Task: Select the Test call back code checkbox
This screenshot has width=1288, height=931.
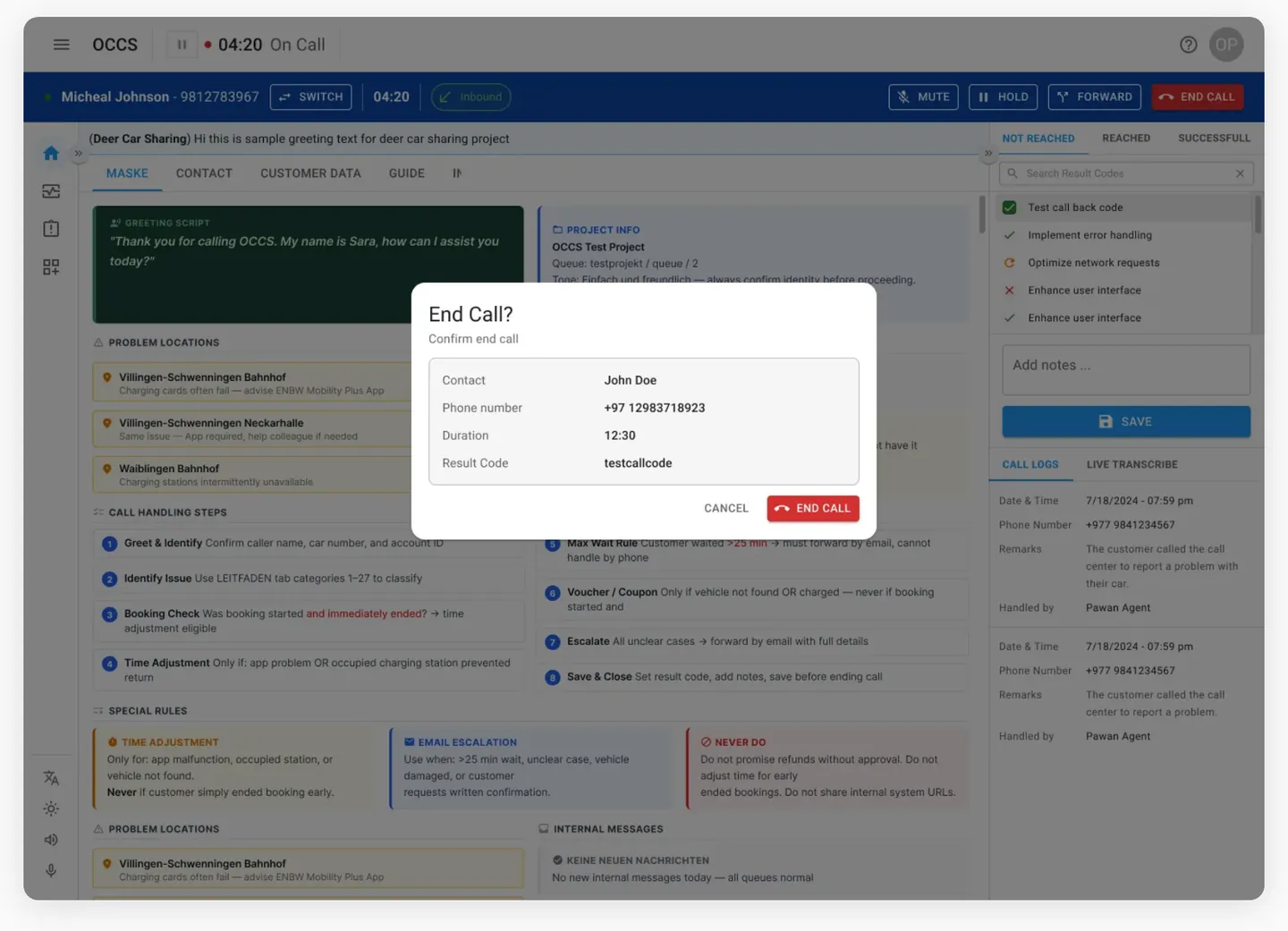Action: [1009, 207]
